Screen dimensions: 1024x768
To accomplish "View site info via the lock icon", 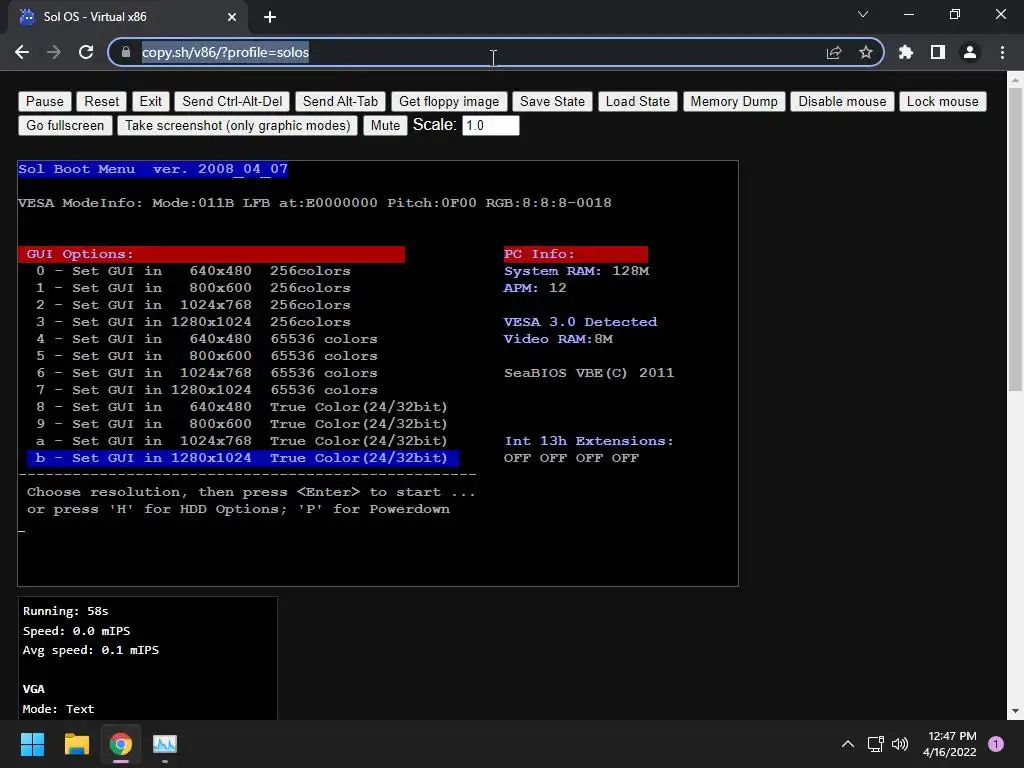I will pyautogui.click(x=126, y=52).
